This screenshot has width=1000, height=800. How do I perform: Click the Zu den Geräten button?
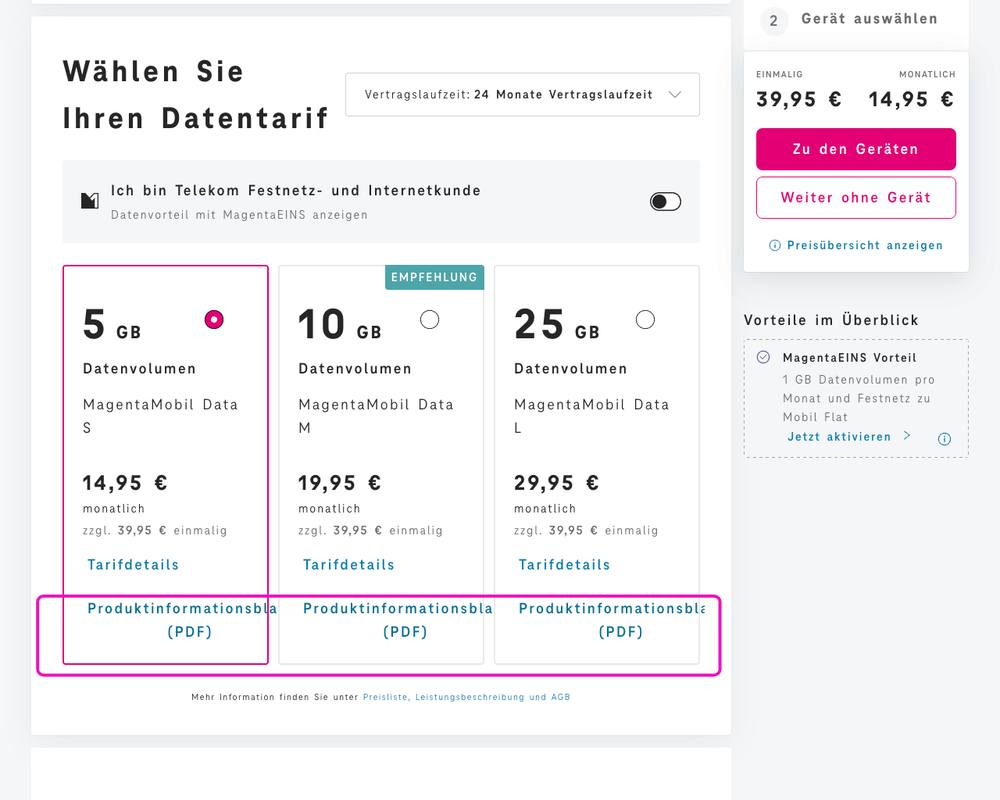(856, 148)
